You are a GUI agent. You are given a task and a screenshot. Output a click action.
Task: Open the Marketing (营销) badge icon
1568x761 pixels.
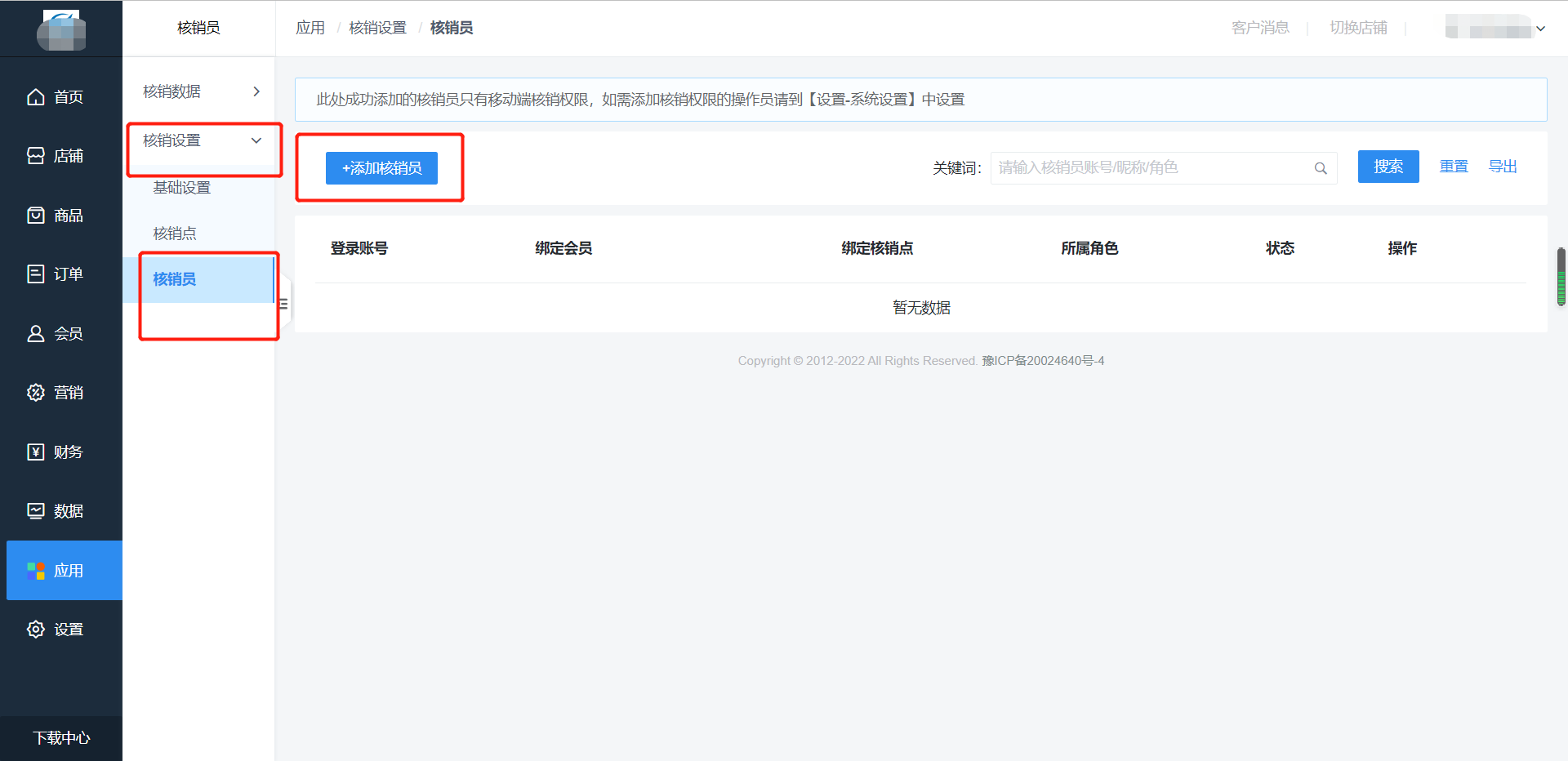pyautogui.click(x=36, y=393)
